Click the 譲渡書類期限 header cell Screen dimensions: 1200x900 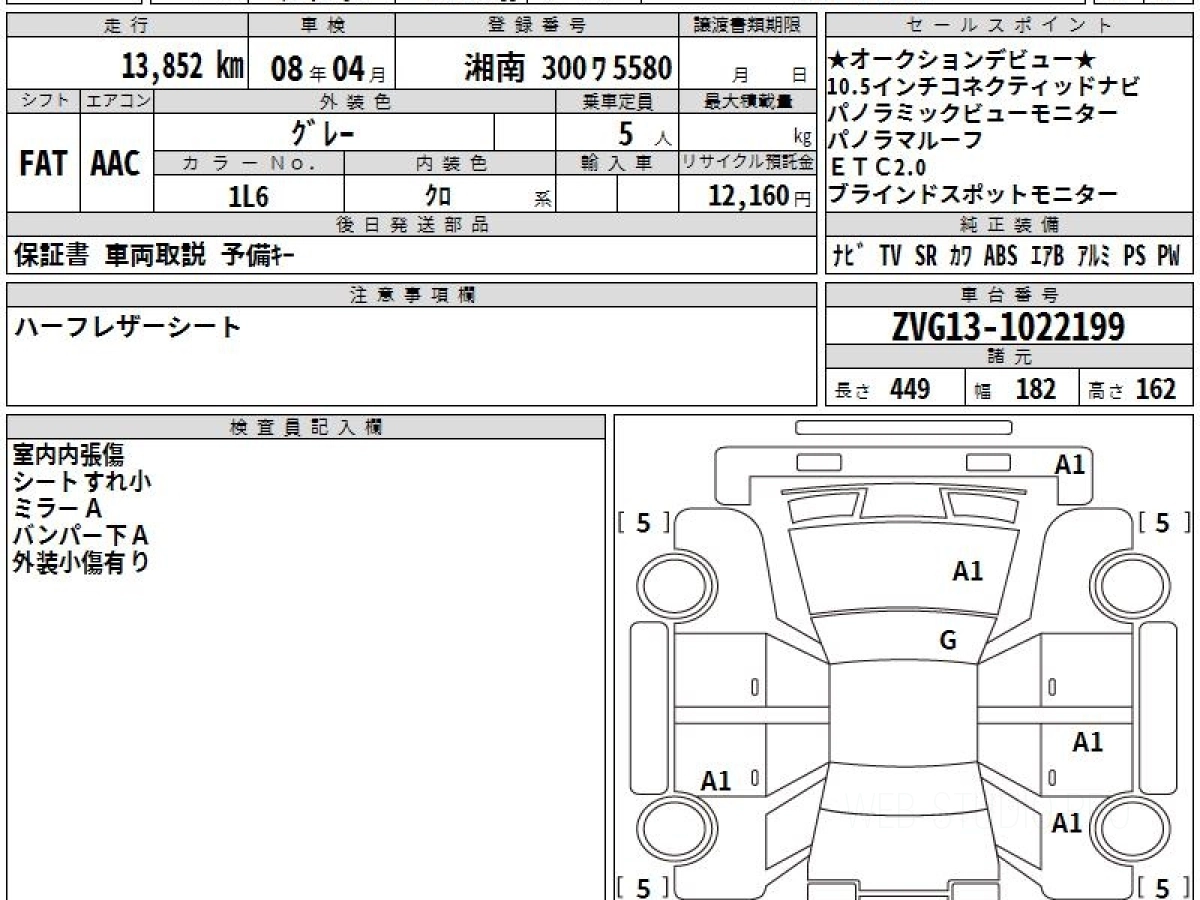[x=748, y=26]
